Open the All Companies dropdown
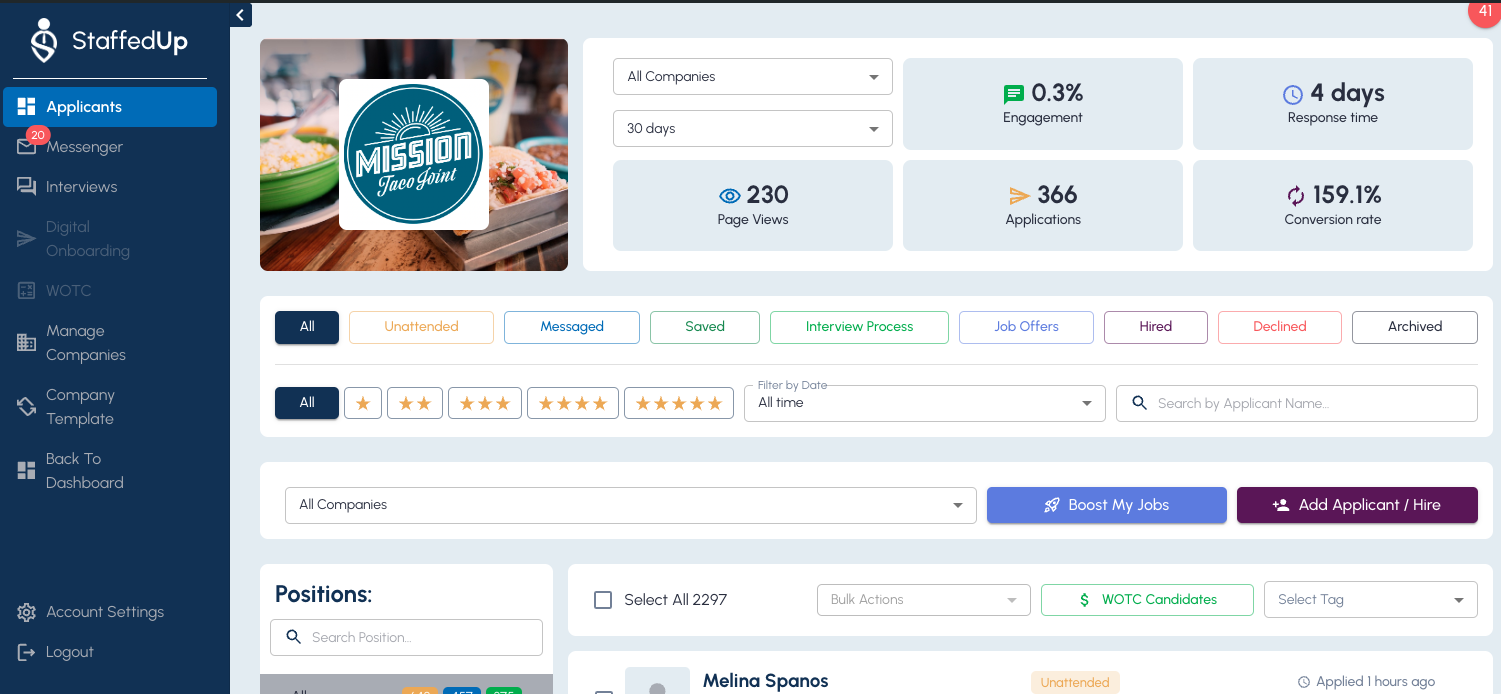 752,76
